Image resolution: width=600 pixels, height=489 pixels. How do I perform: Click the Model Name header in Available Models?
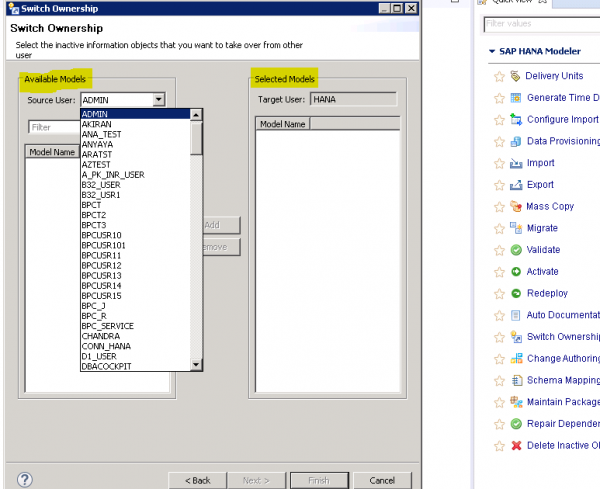pos(52,152)
